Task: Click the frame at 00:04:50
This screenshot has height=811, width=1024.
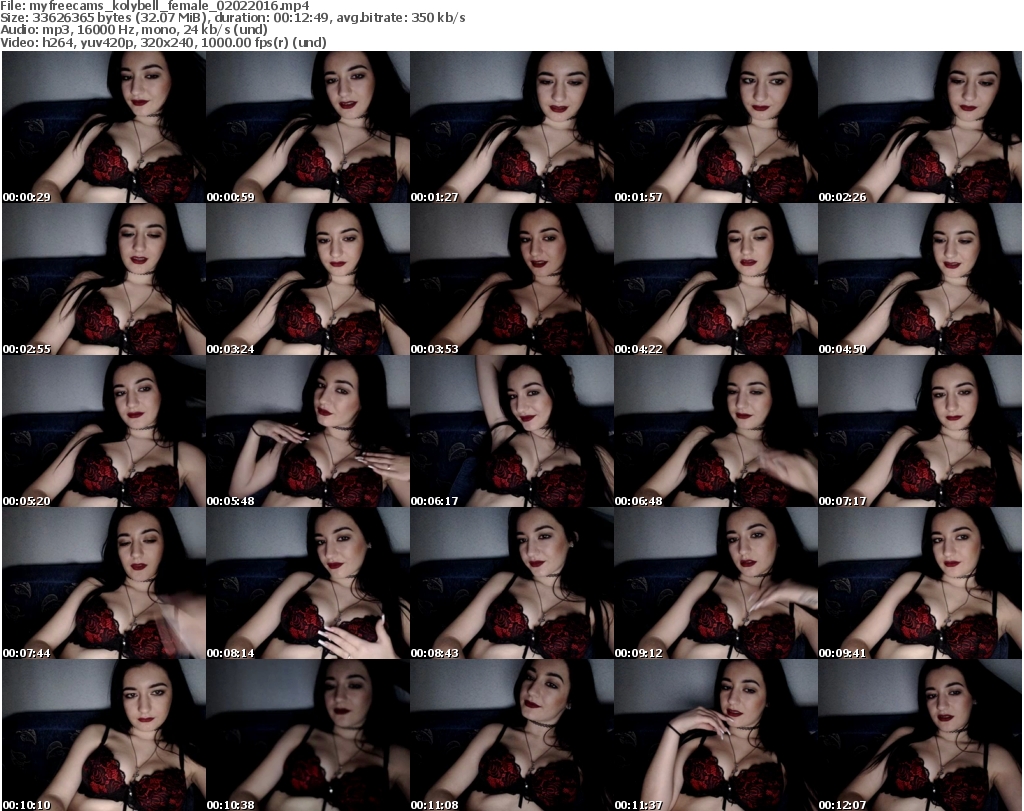Action: tap(920, 279)
